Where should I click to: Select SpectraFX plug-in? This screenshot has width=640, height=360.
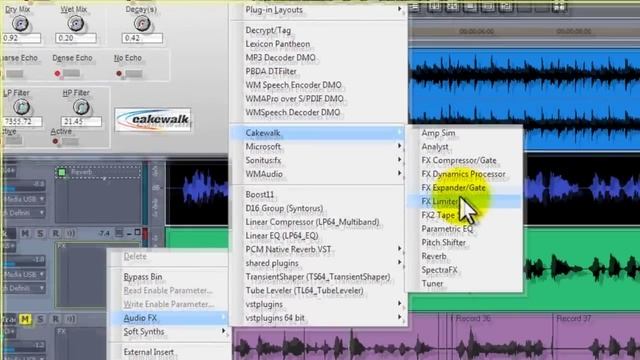(x=464, y=270)
